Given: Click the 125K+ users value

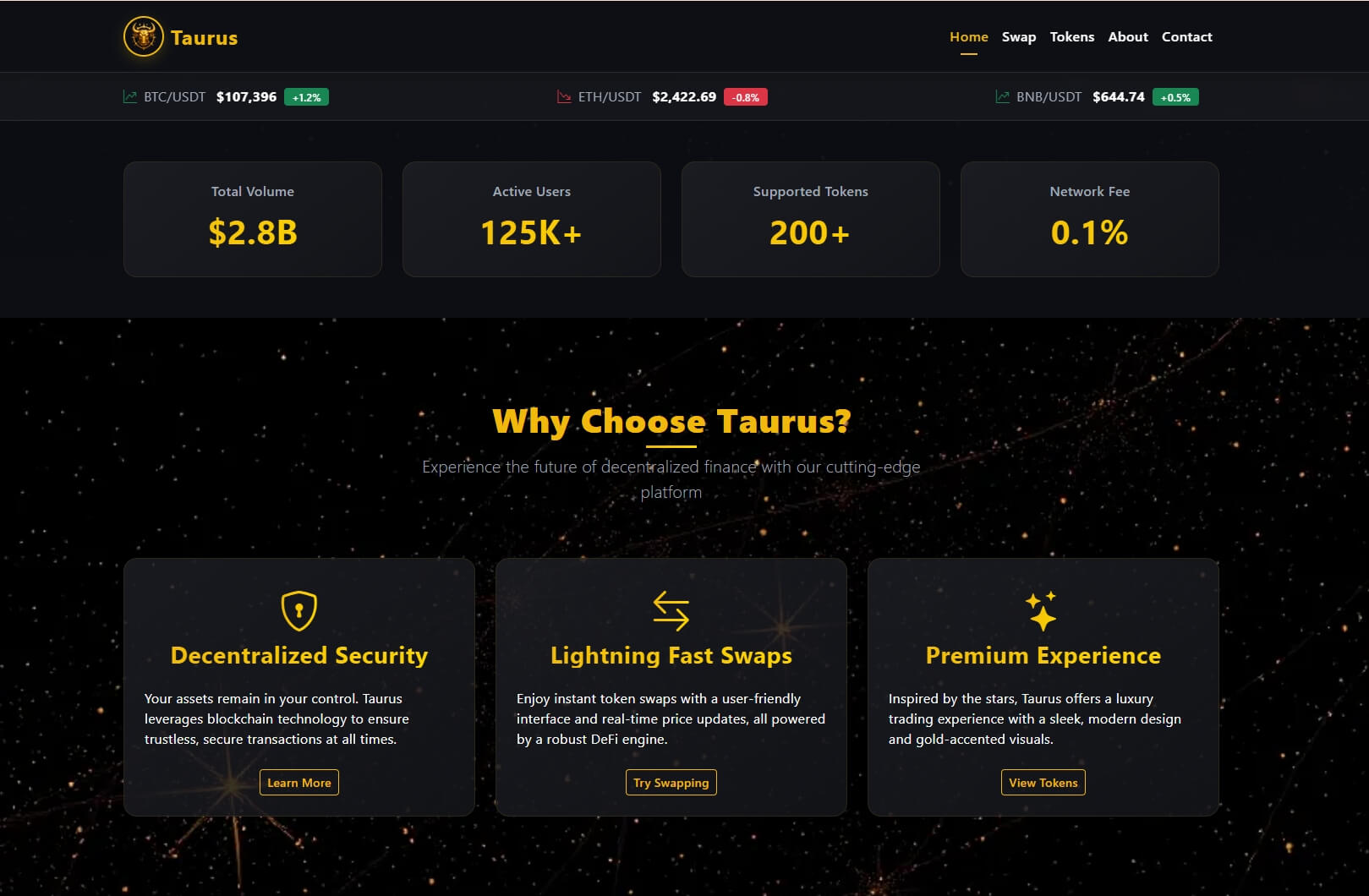Looking at the screenshot, I should click(532, 232).
